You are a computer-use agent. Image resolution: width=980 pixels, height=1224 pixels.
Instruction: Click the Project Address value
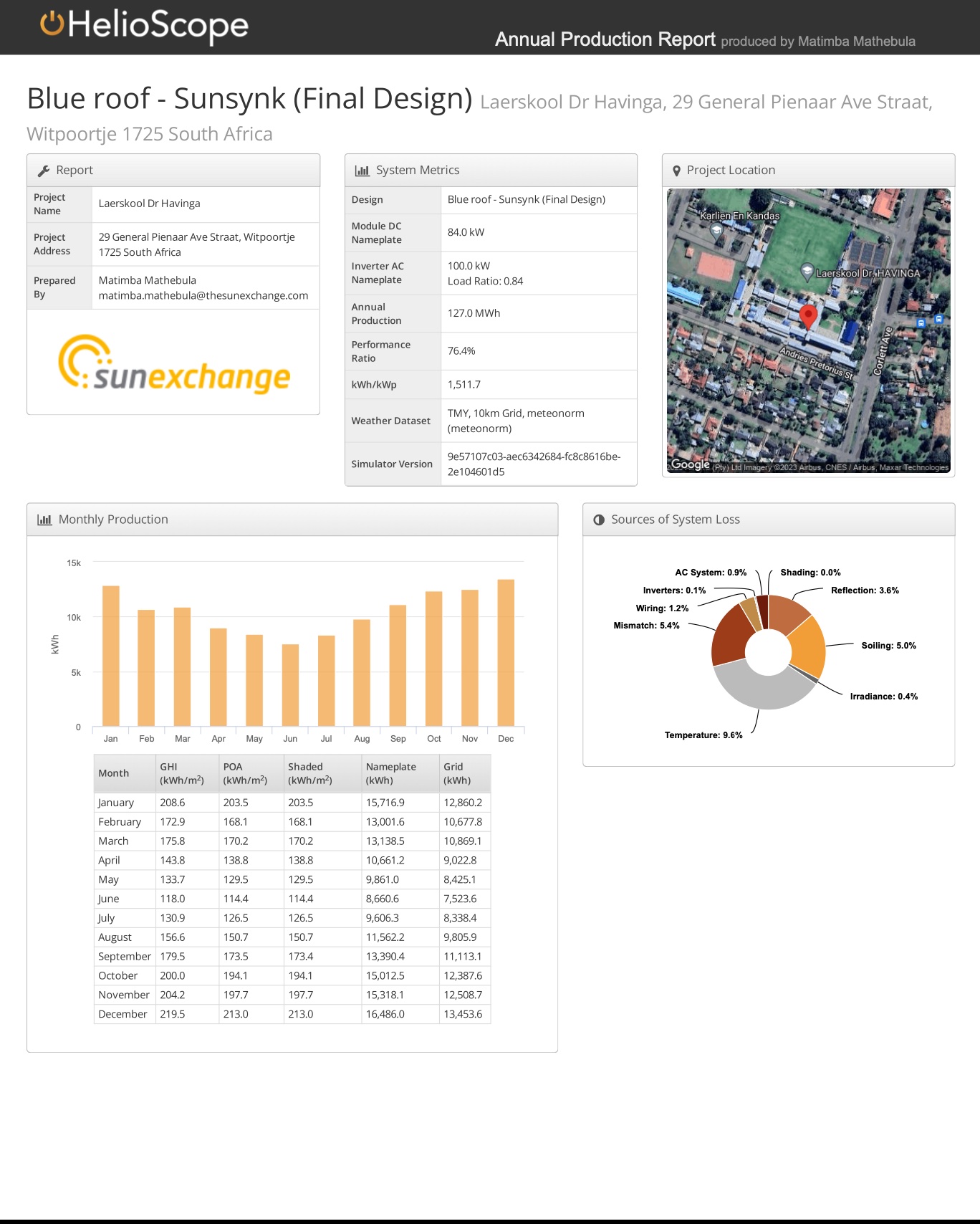[x=197, y=244]
